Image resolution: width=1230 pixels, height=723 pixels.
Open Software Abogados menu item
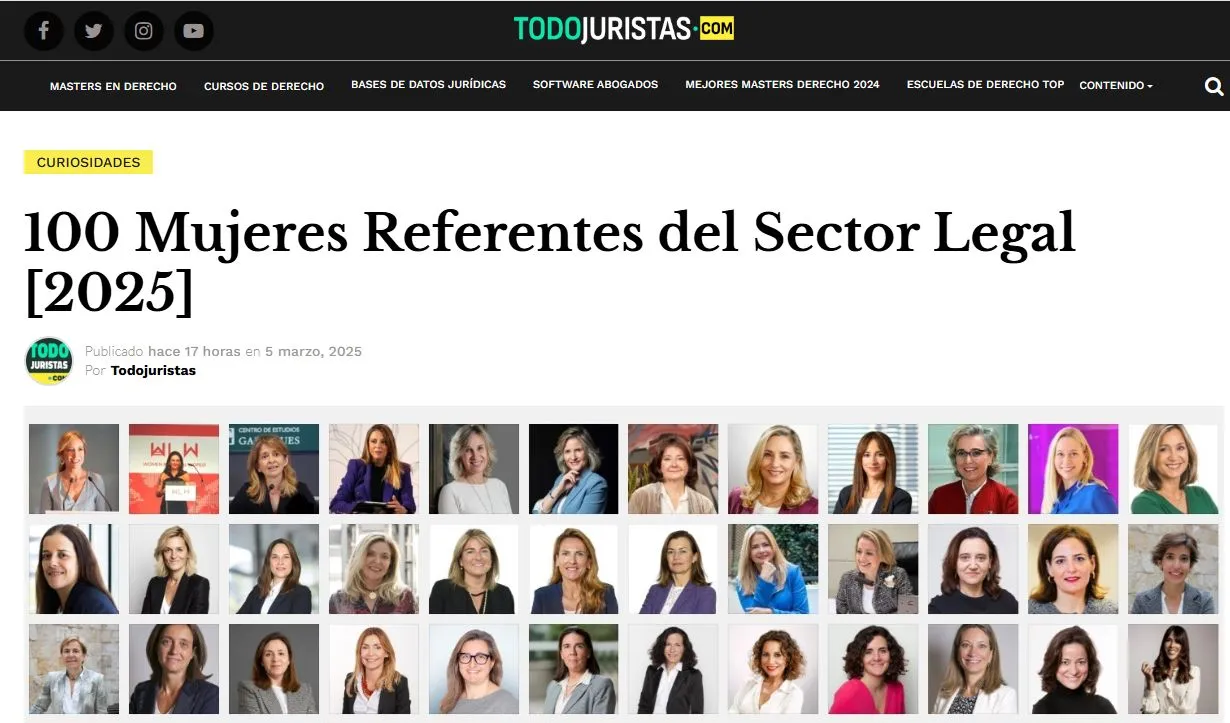[x=595, y=85]
